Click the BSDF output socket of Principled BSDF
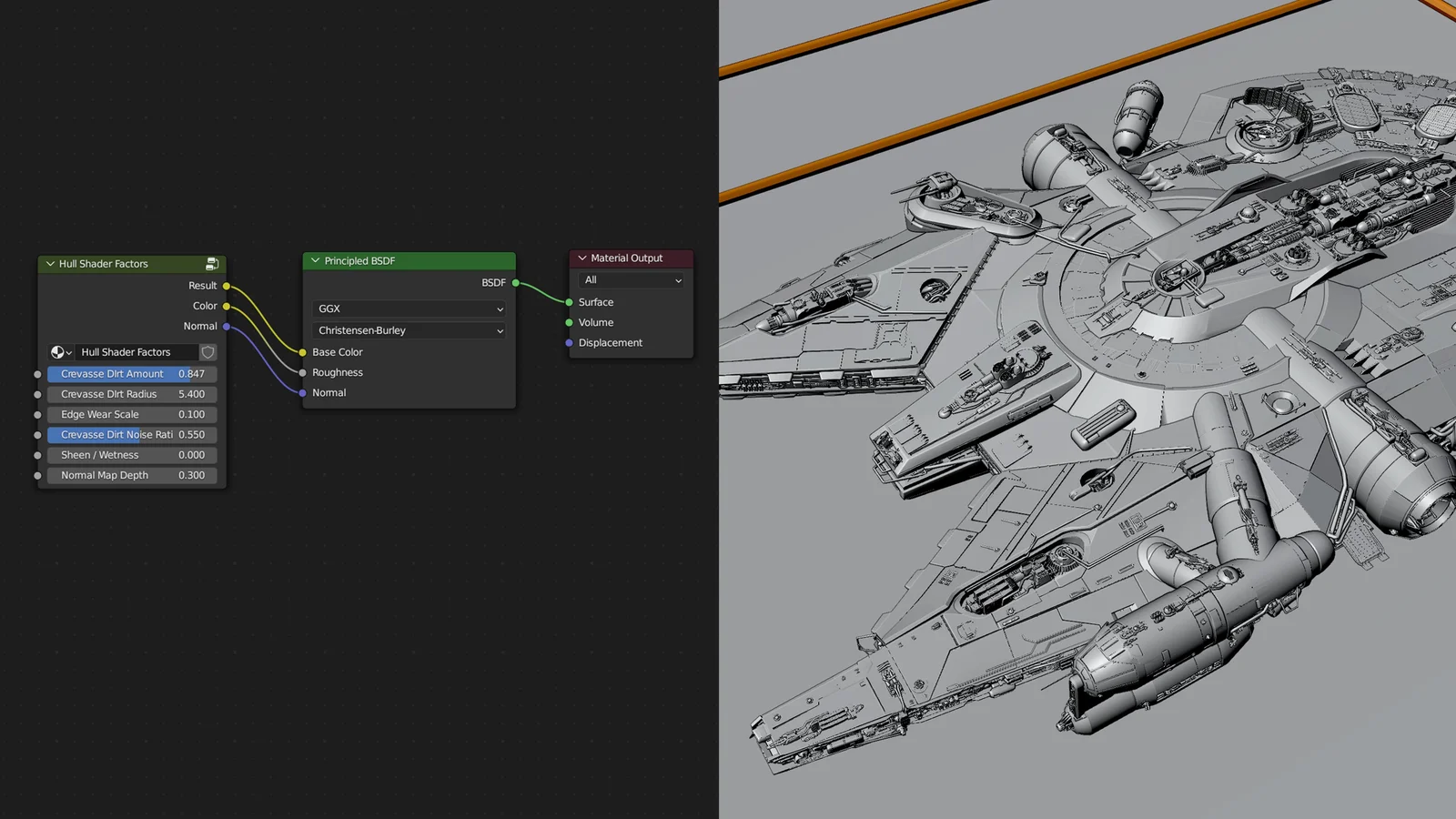This screenshot has width=1456, height=819. pos(514,283)
